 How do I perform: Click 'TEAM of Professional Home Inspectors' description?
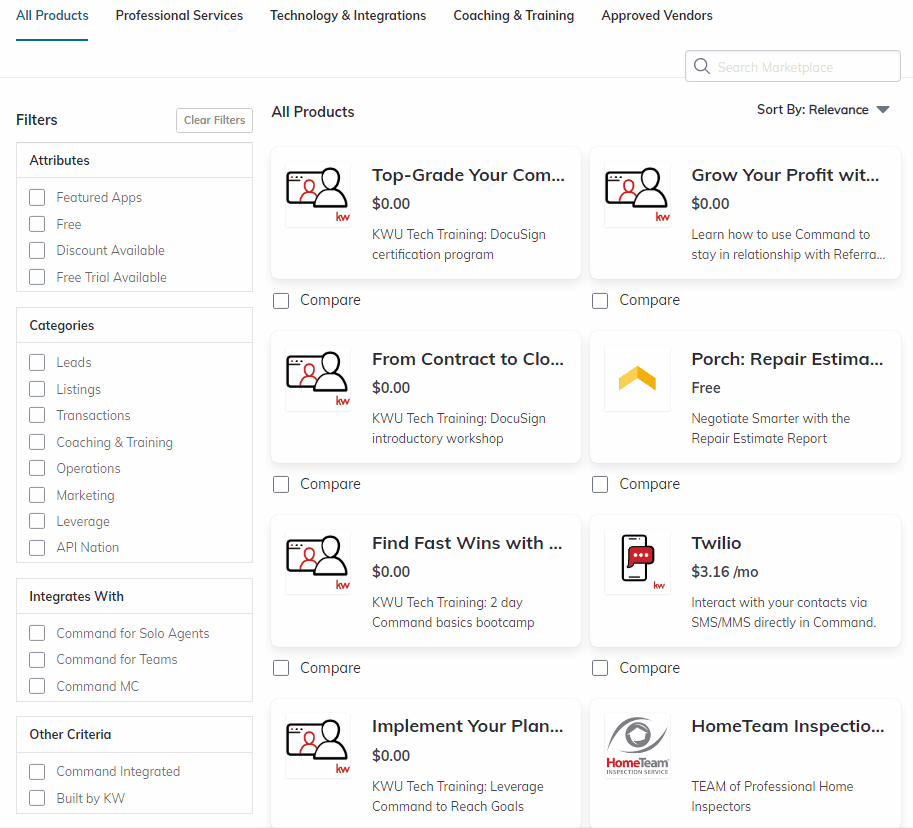point(772,797)
